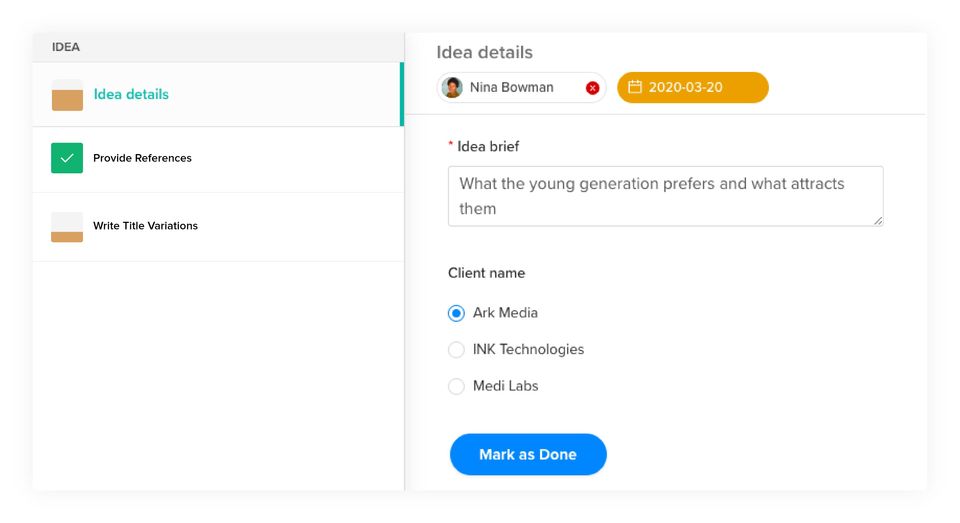
Task: Open the Write Title Variations step
Action: pos(218,227)
